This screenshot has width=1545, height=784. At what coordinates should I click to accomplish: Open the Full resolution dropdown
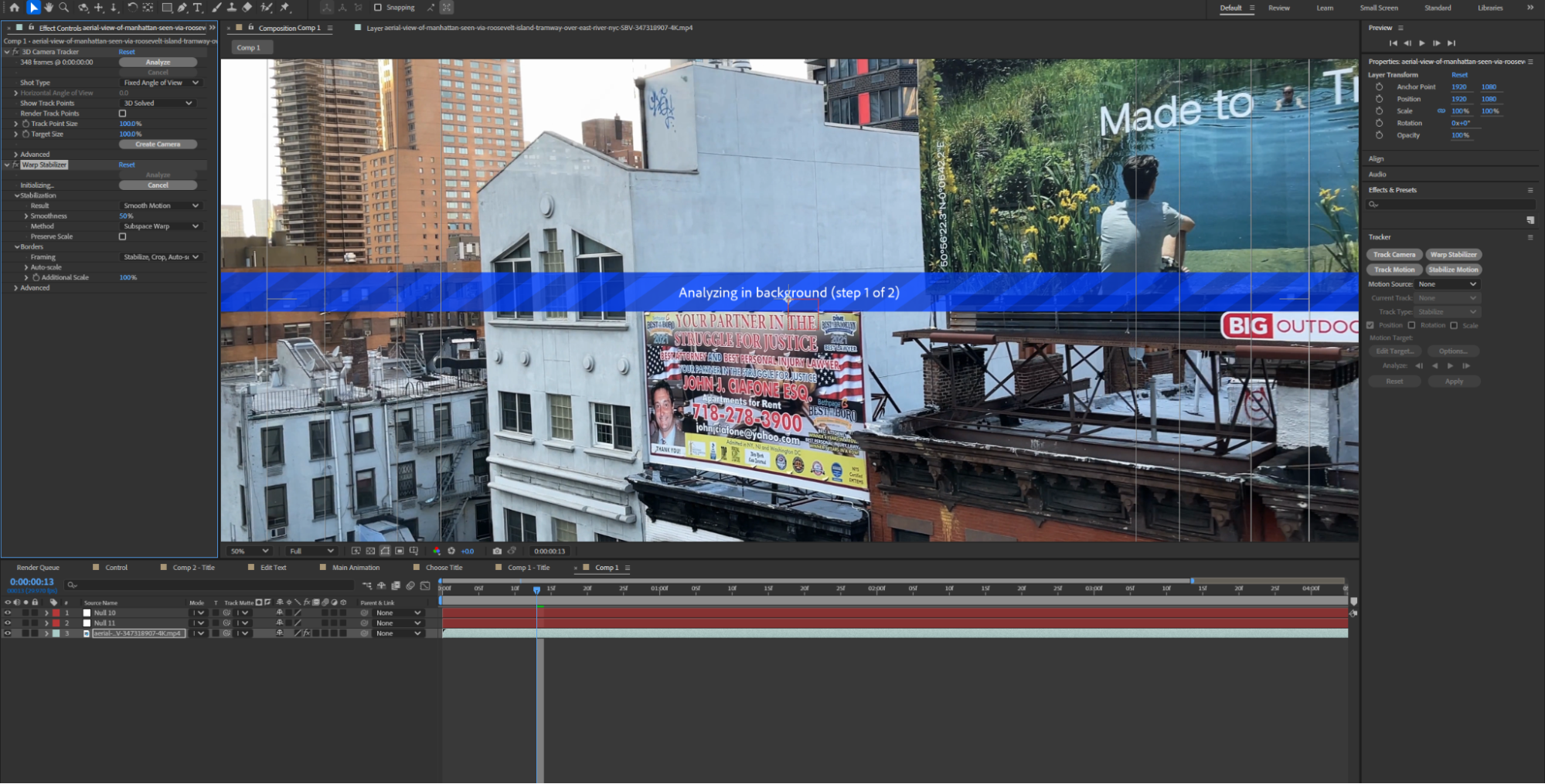[x=311, y=551]
